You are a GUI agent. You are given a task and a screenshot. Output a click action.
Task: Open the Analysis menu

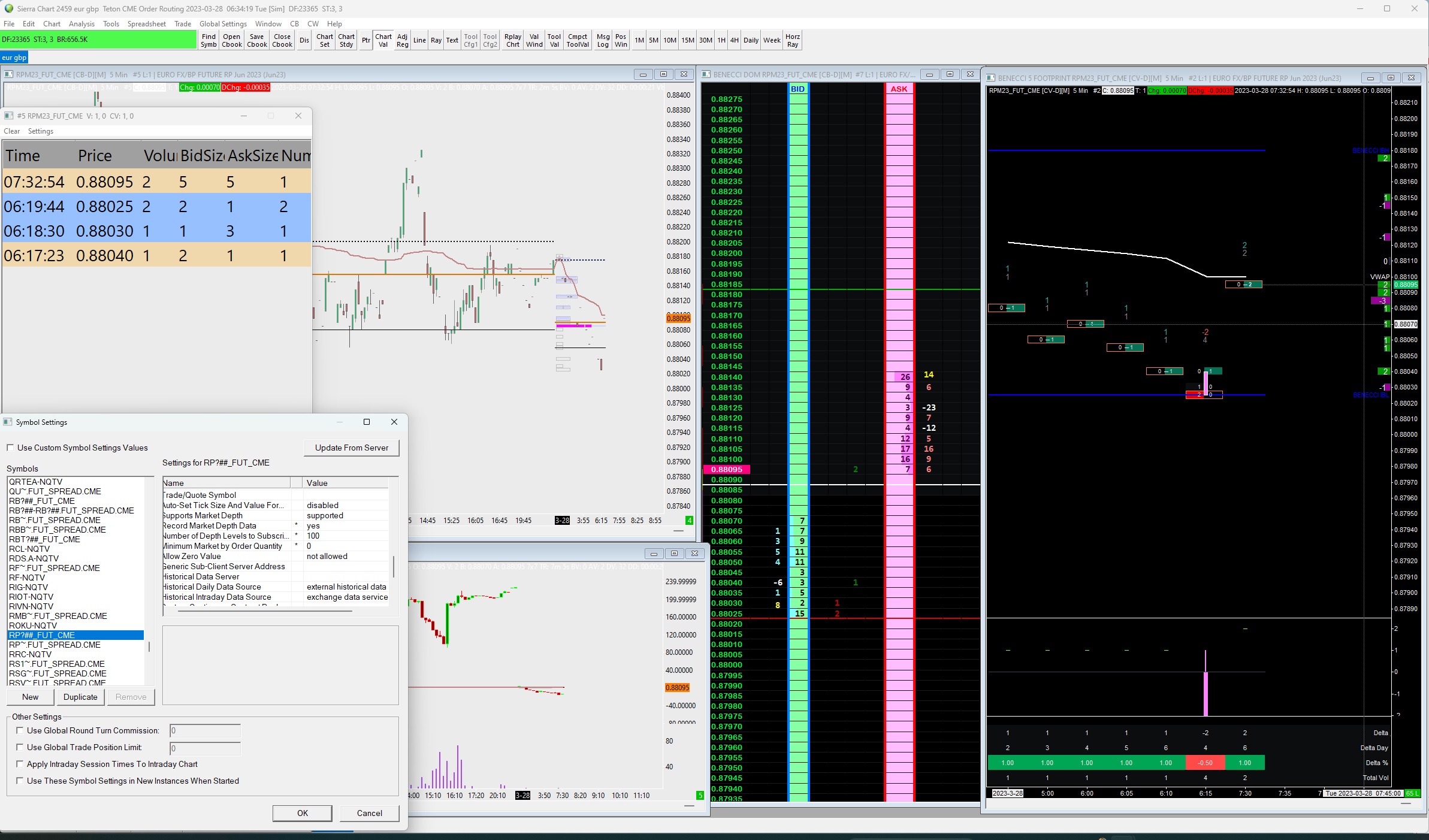[x=81, y=24]
